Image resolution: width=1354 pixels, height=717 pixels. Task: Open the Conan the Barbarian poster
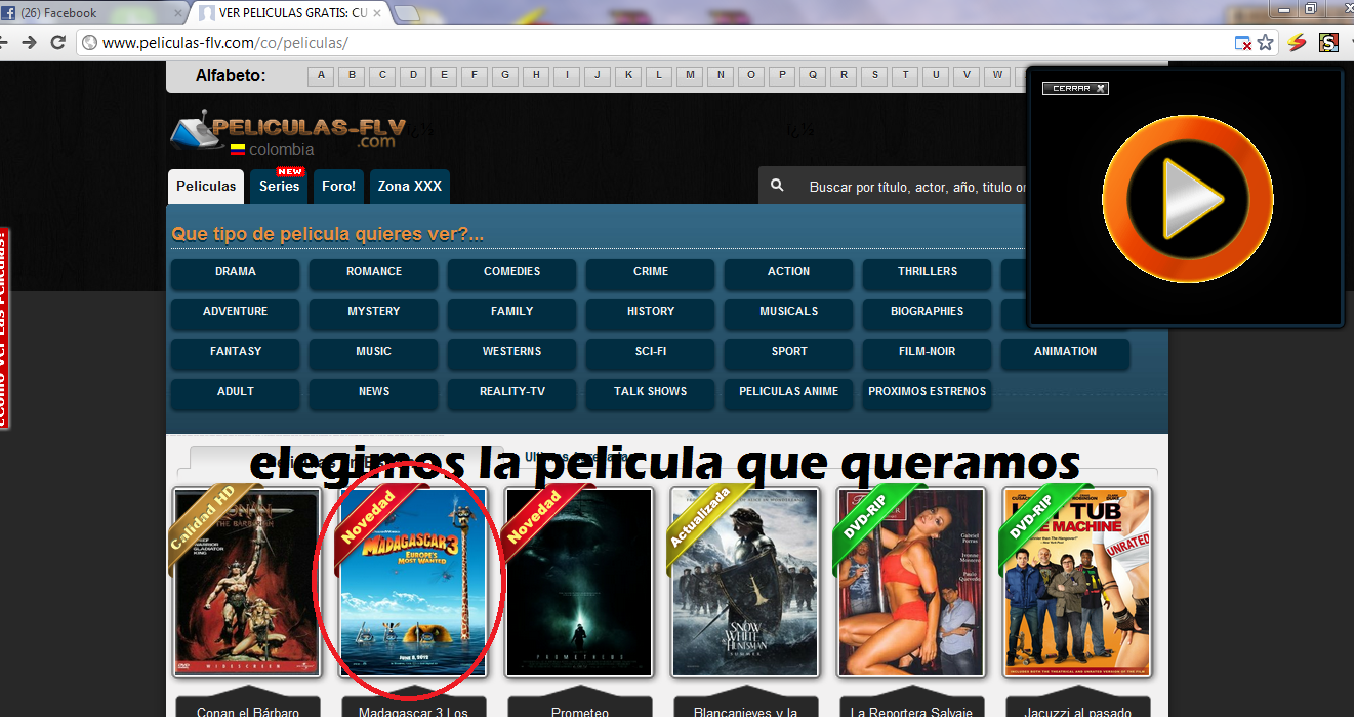pos(247,582)
